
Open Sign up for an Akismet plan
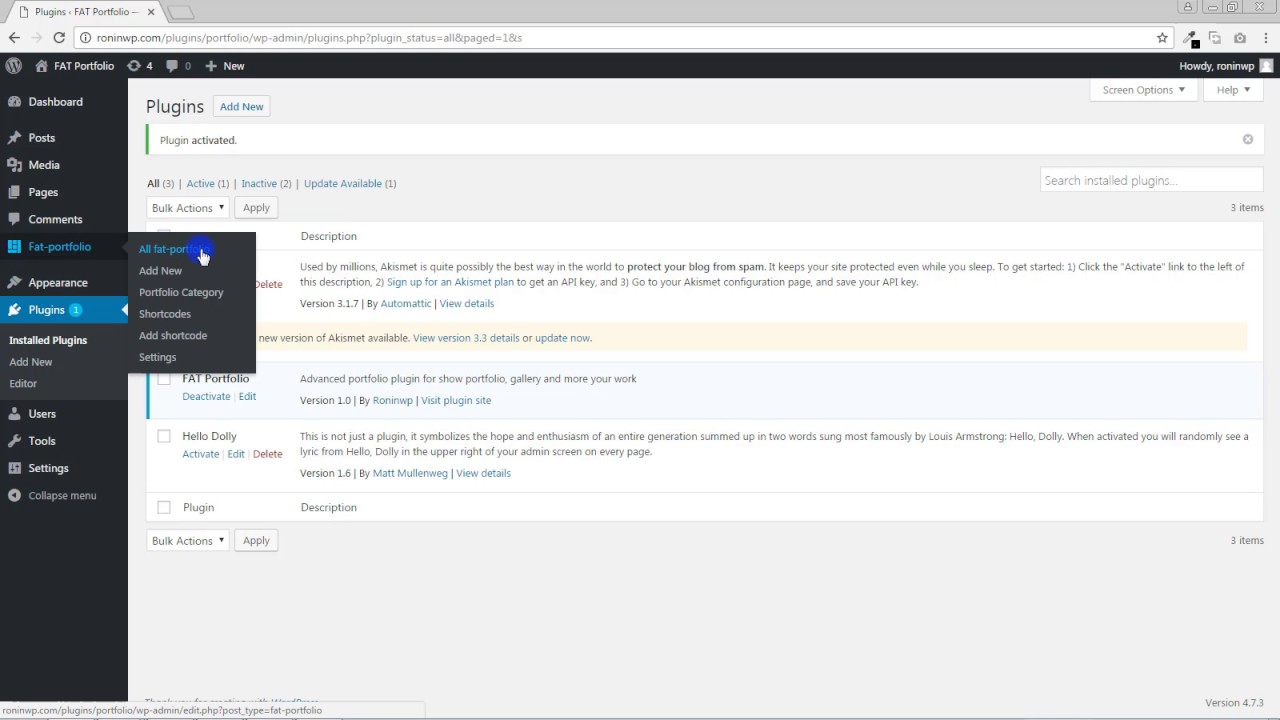450,283
